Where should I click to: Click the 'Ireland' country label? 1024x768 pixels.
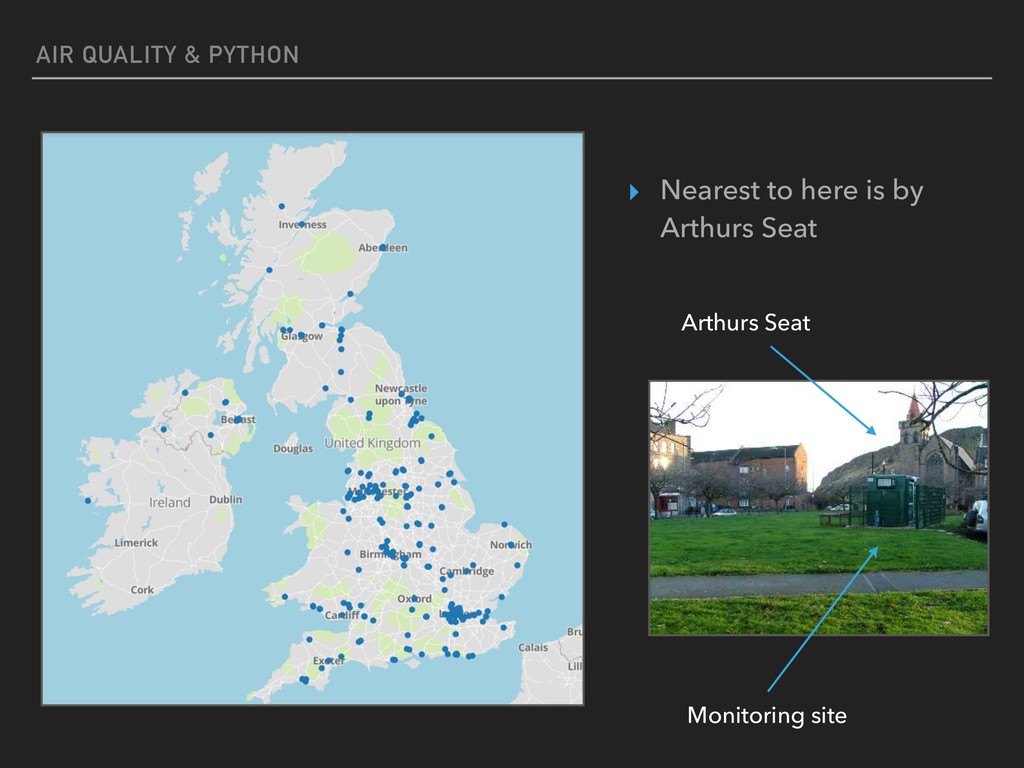click(x=170, y=502)
